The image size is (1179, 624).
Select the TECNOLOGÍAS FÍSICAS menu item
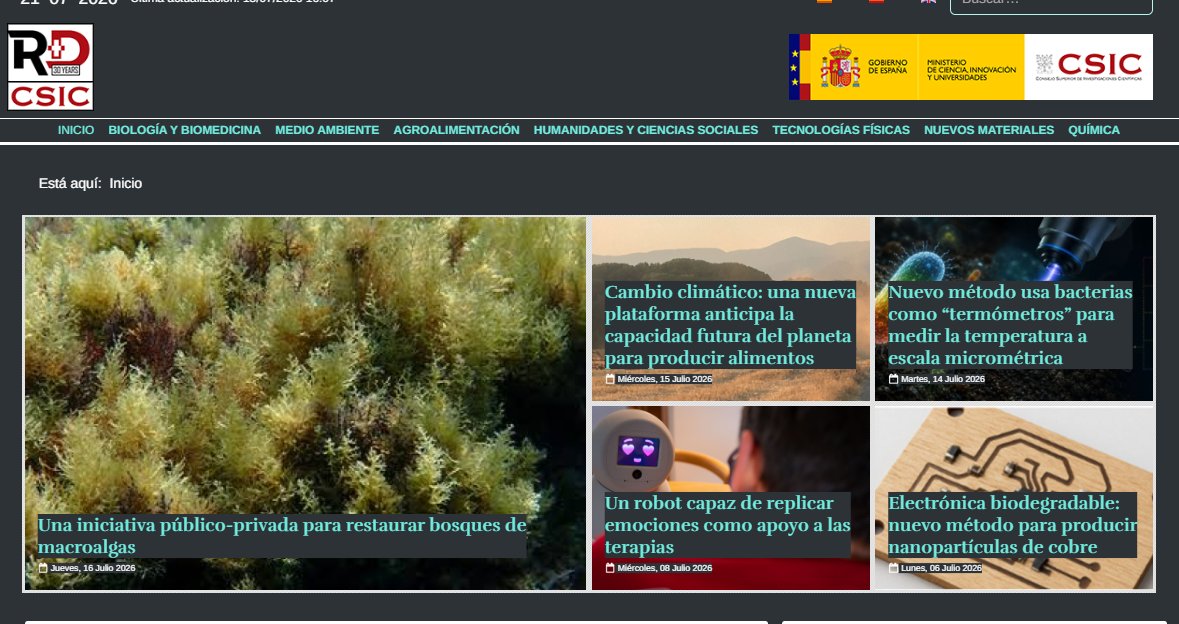click(x=841, y=130)
